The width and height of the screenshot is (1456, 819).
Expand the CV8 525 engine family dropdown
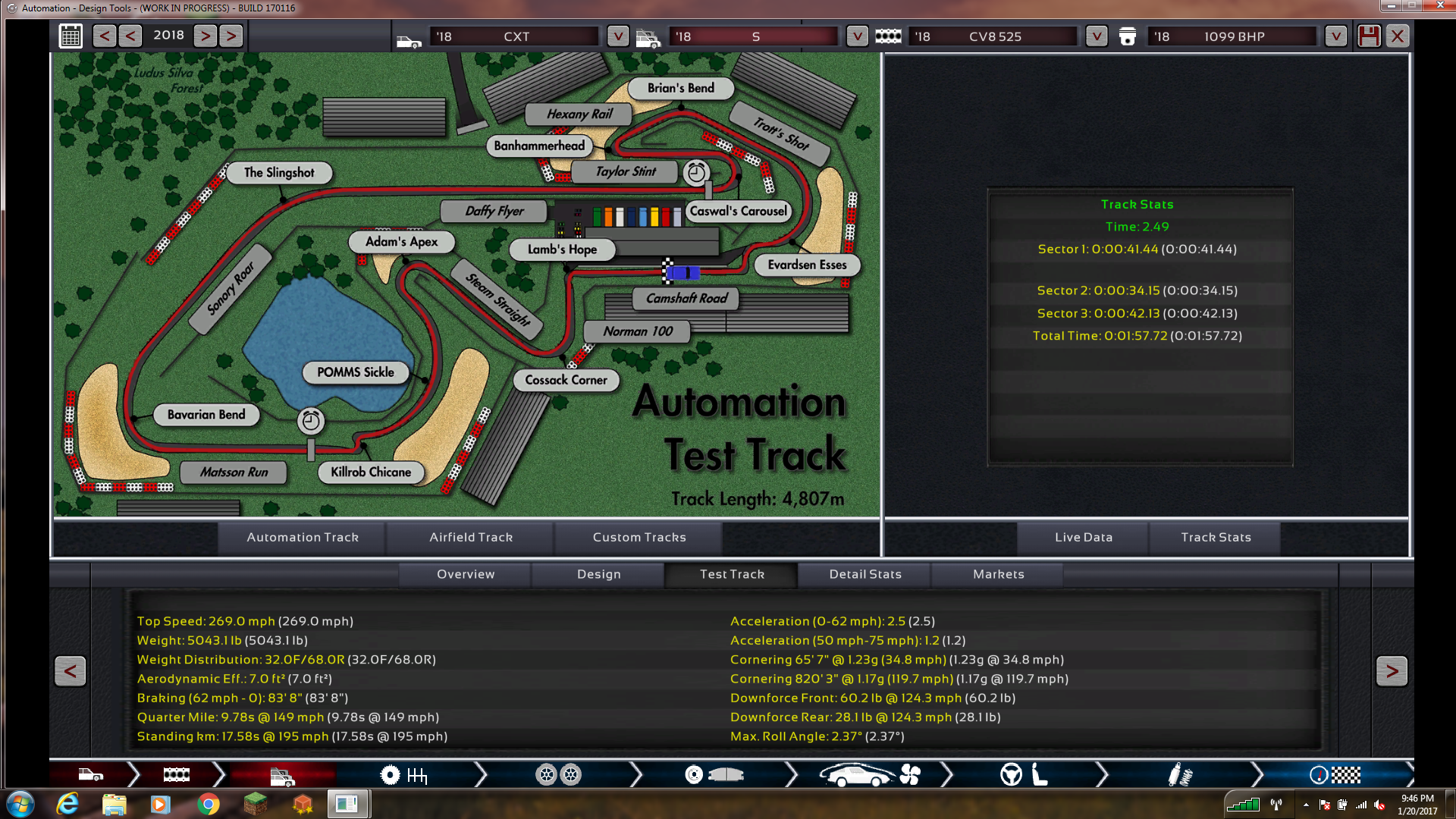(x=1097, y=36)
